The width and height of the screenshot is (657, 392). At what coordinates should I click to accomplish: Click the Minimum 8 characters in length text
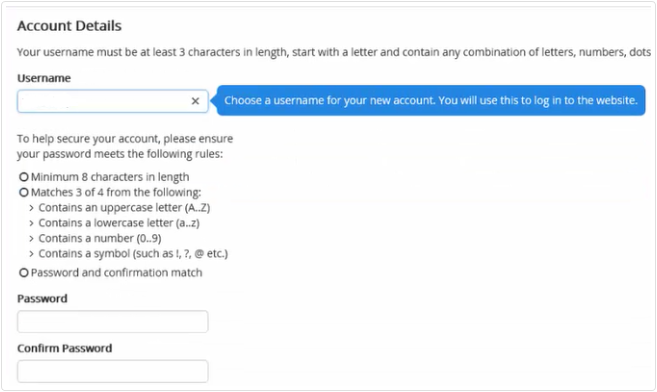[110, 177]
